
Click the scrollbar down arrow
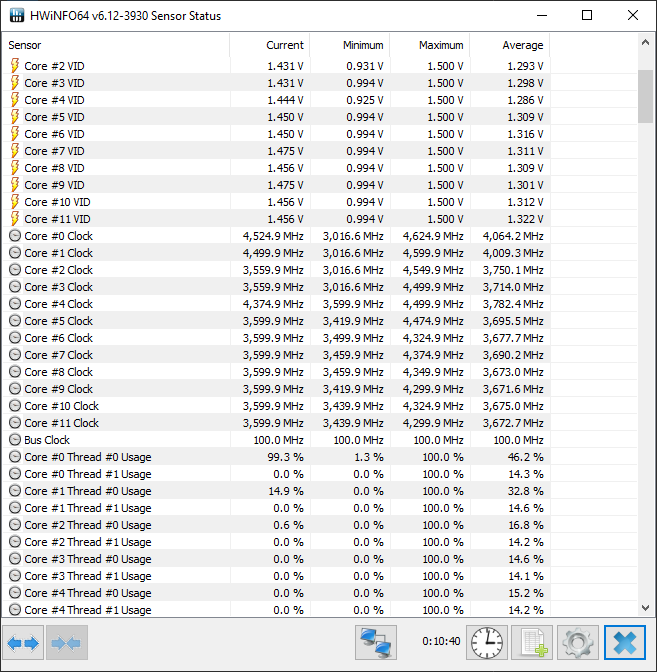(645, 608)
